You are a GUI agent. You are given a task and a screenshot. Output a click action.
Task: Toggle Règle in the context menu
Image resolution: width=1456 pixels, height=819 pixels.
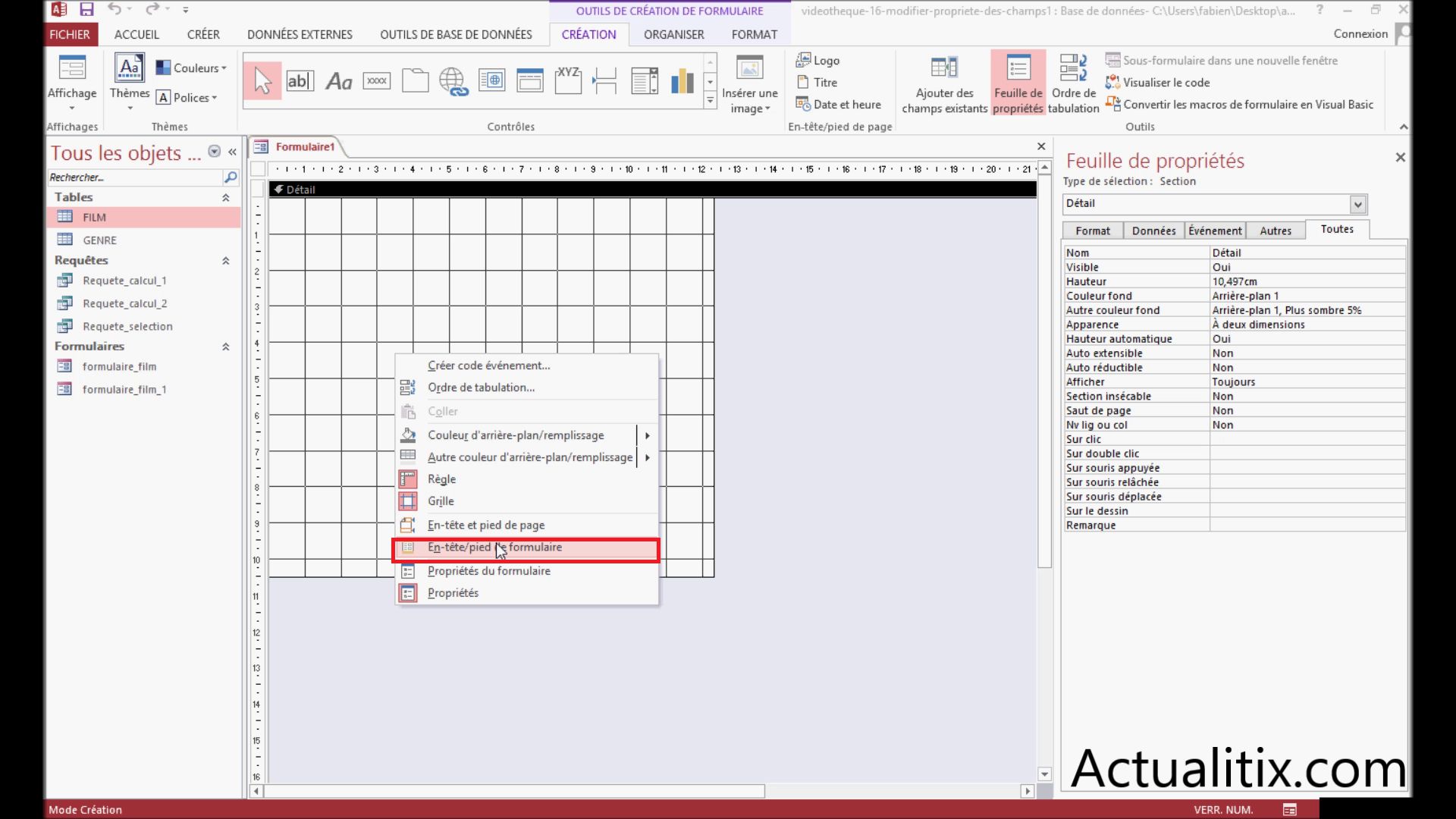pyautogui.click(x=526, y=479)
